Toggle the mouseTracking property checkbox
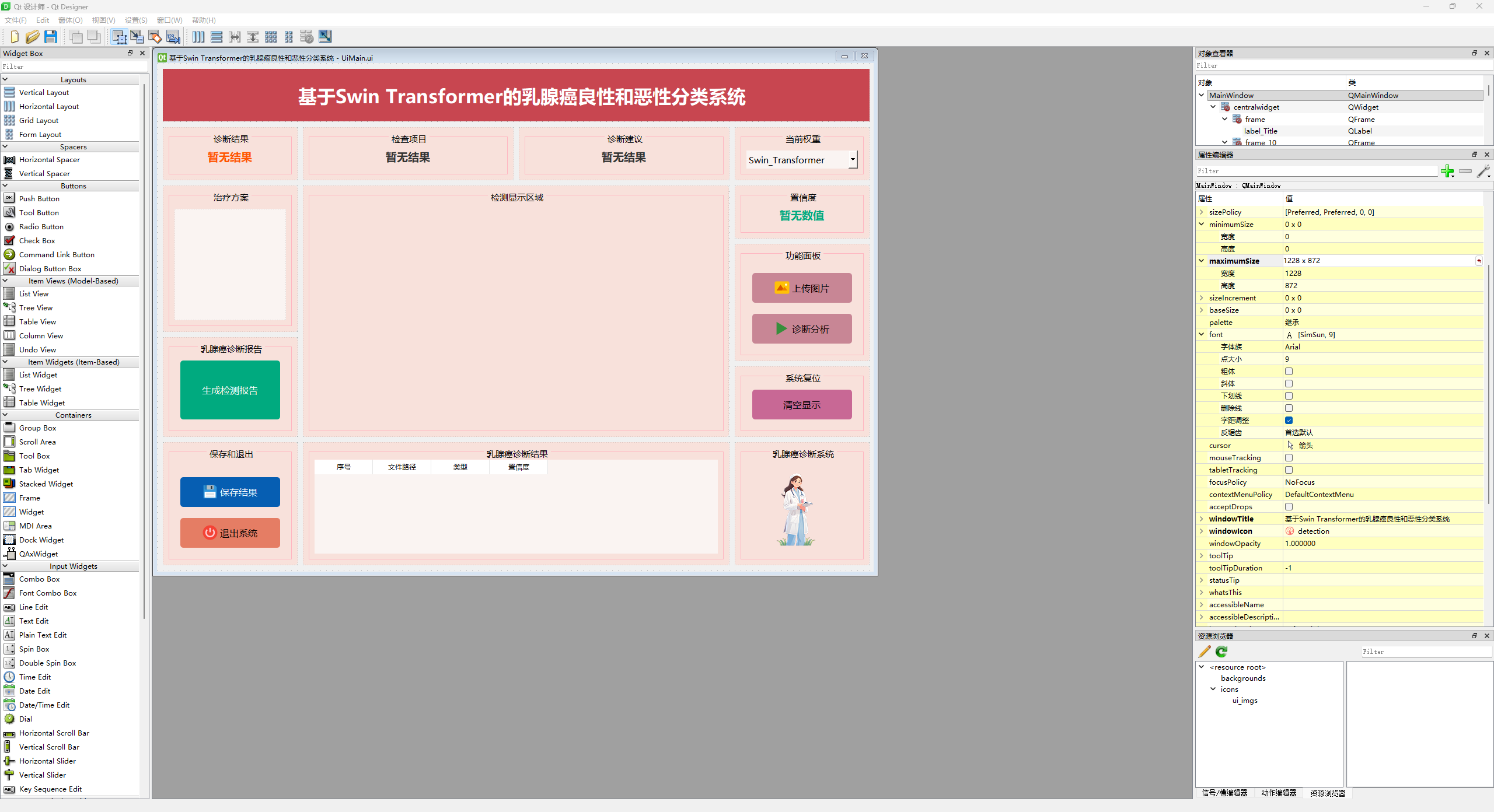Screen dimensions: 1494x812 tap(1289, 457)
